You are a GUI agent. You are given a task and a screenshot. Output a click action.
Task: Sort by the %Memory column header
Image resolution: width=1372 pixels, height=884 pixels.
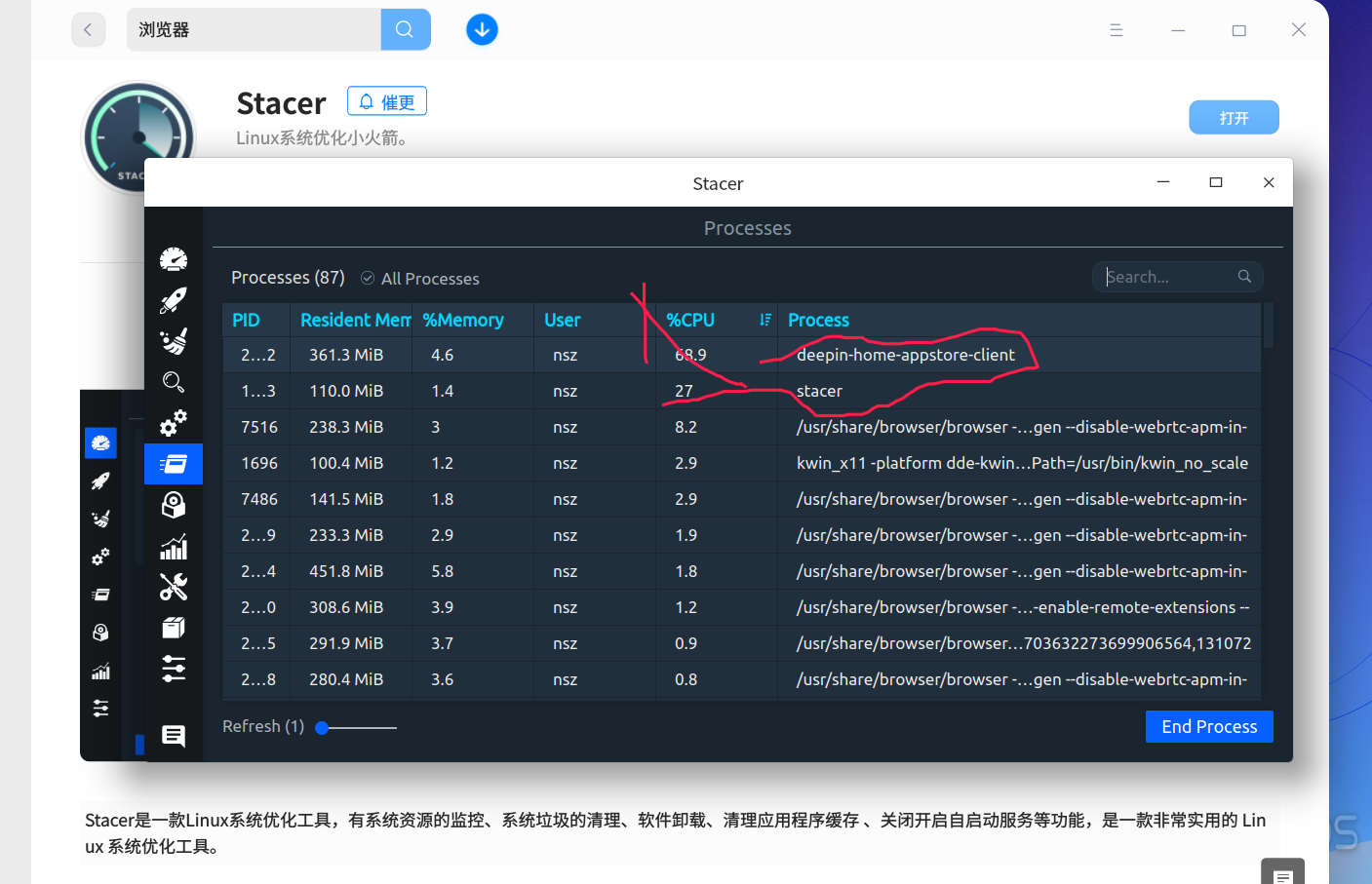[x=473, y=320]
